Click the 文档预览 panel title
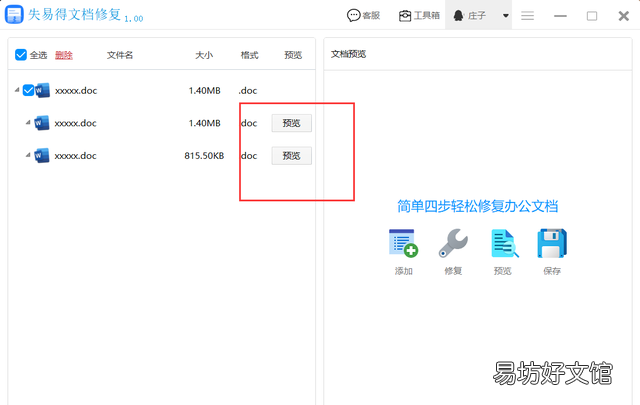Viewport: 640px width, 405px height. [348, 54]
